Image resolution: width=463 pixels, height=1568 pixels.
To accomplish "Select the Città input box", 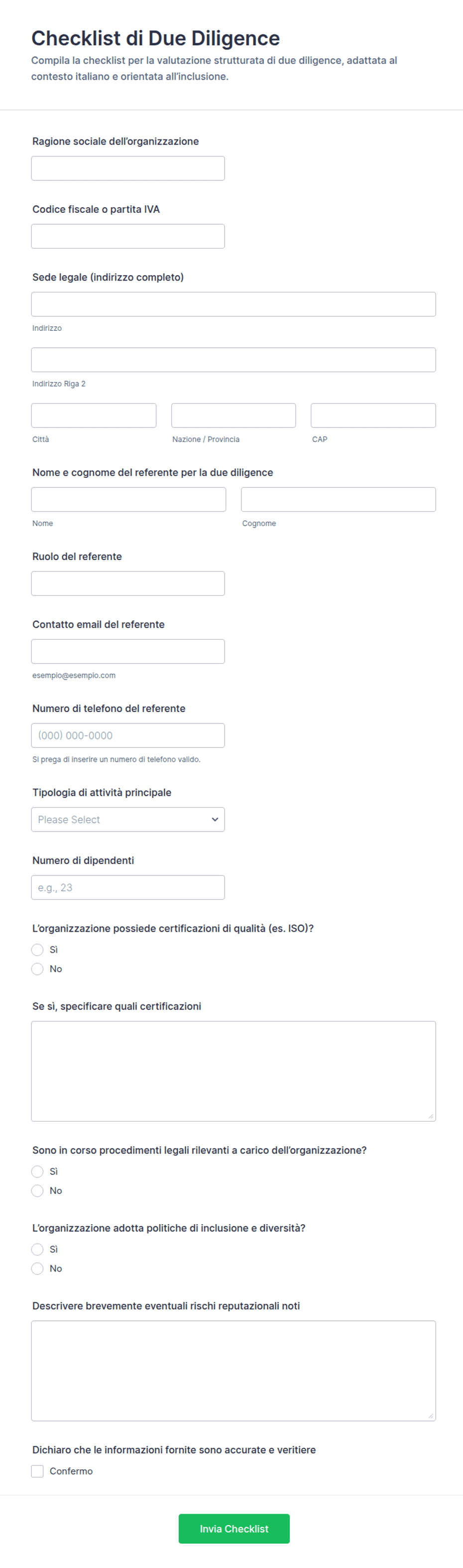I will (x=94, y=415).
